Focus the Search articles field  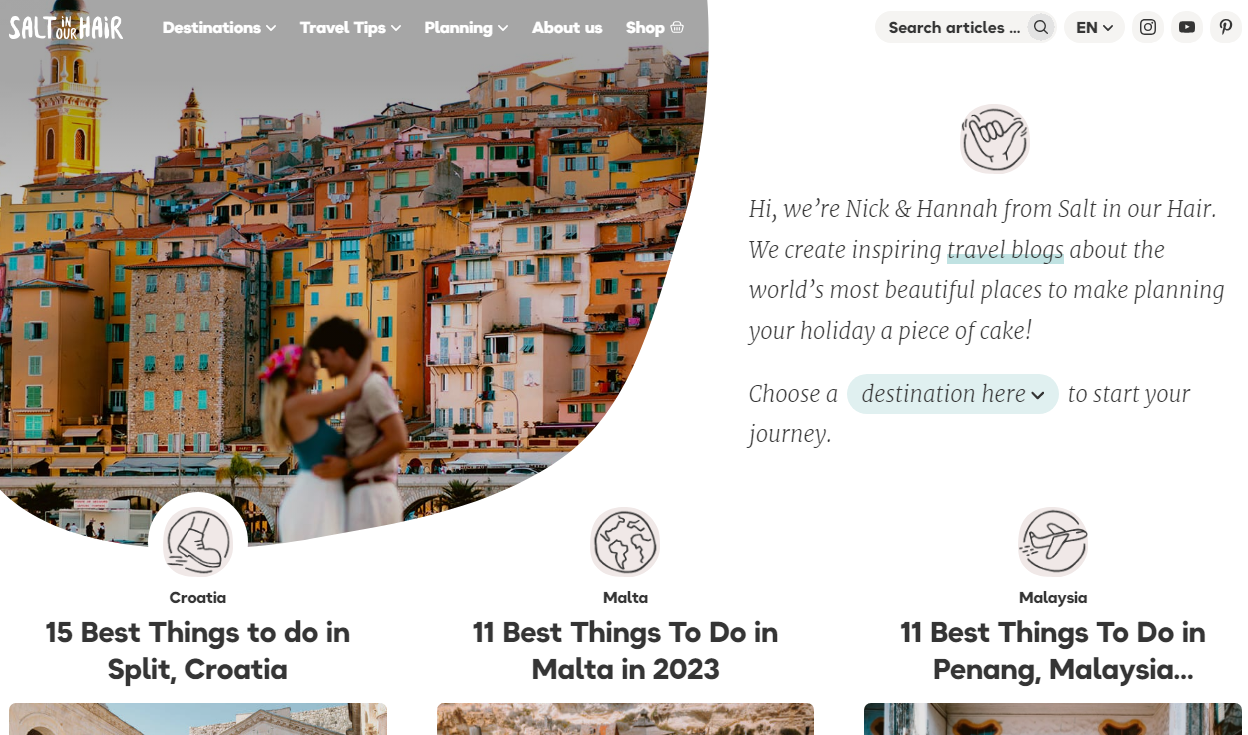tap(954, 27)
